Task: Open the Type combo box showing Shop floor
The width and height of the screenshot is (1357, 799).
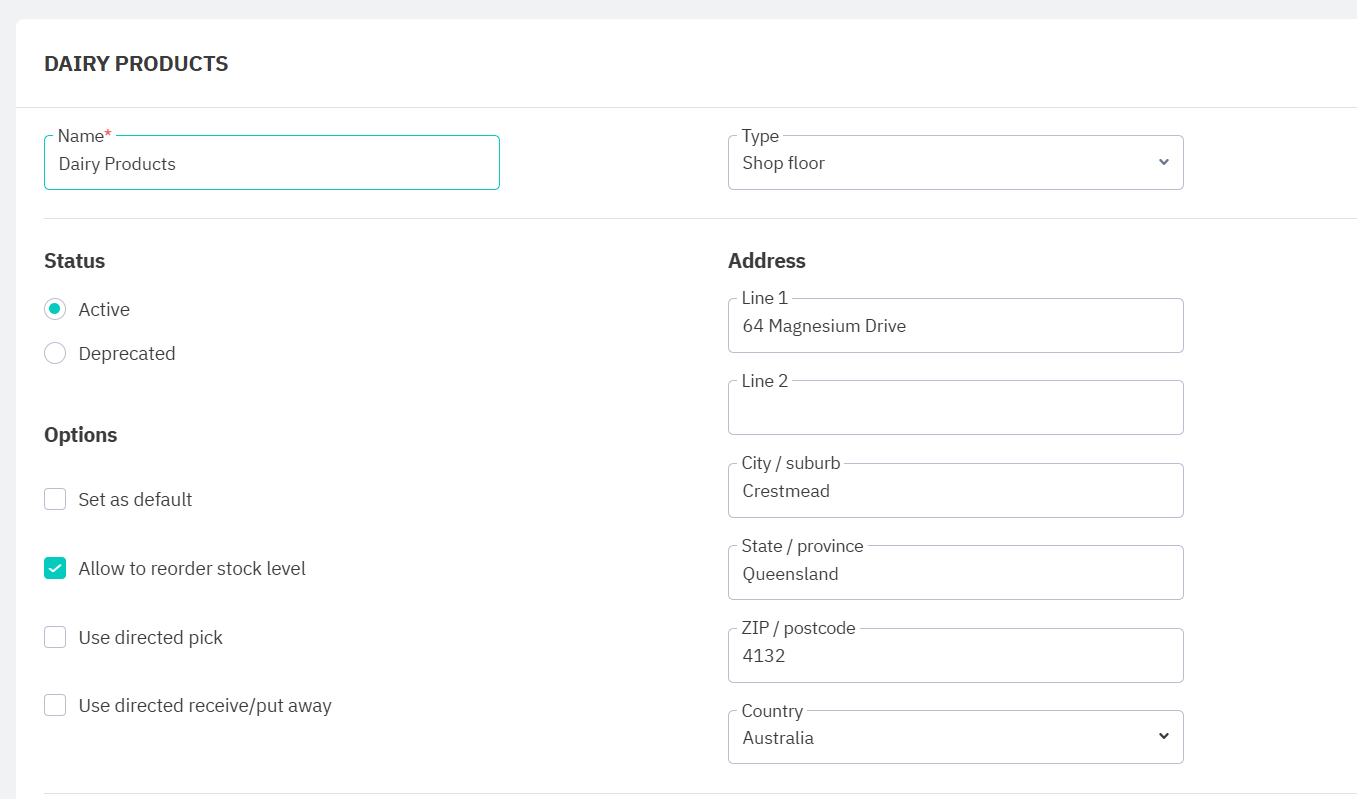Action: (940, 163)
